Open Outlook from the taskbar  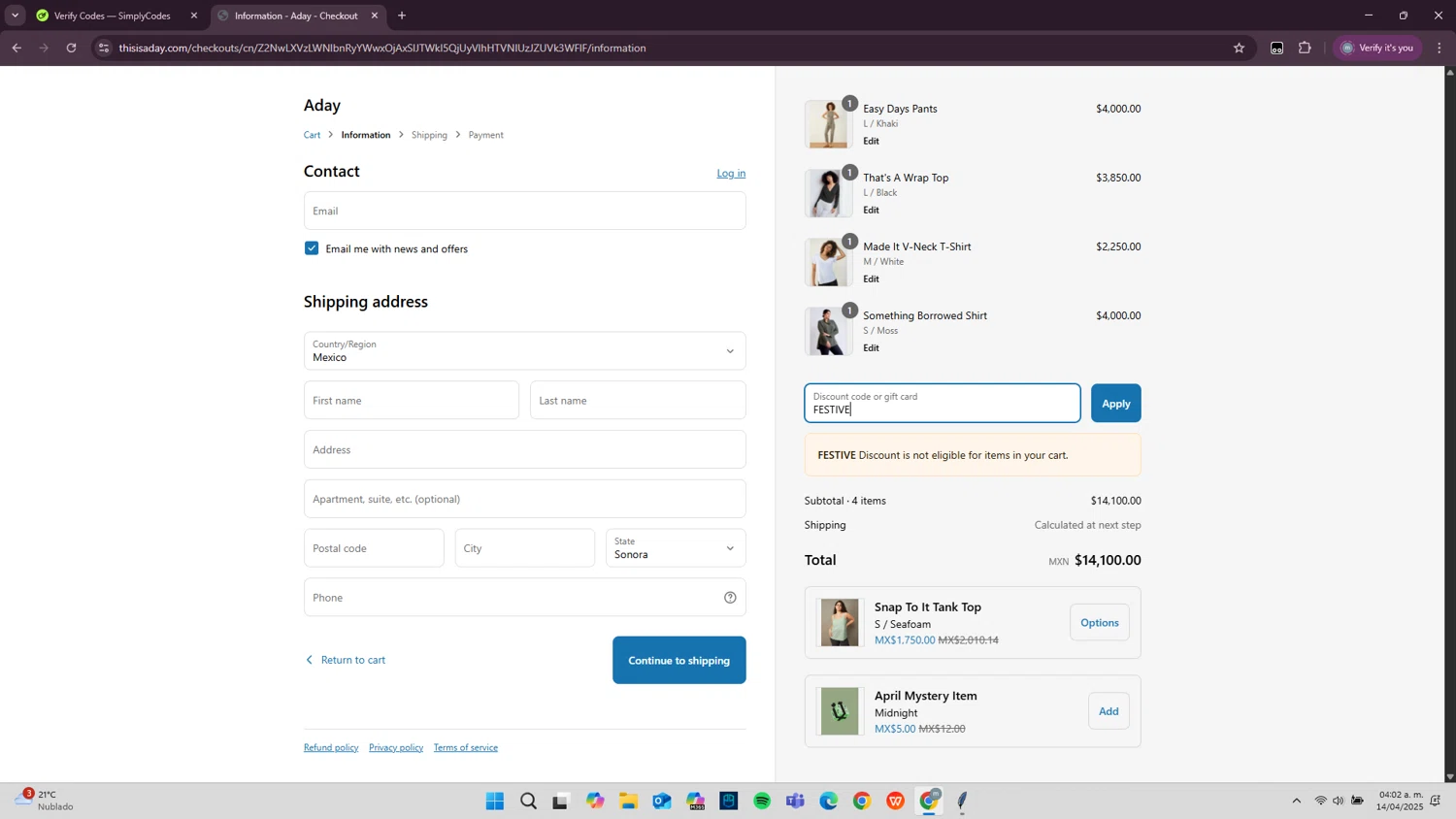(662, 802)
